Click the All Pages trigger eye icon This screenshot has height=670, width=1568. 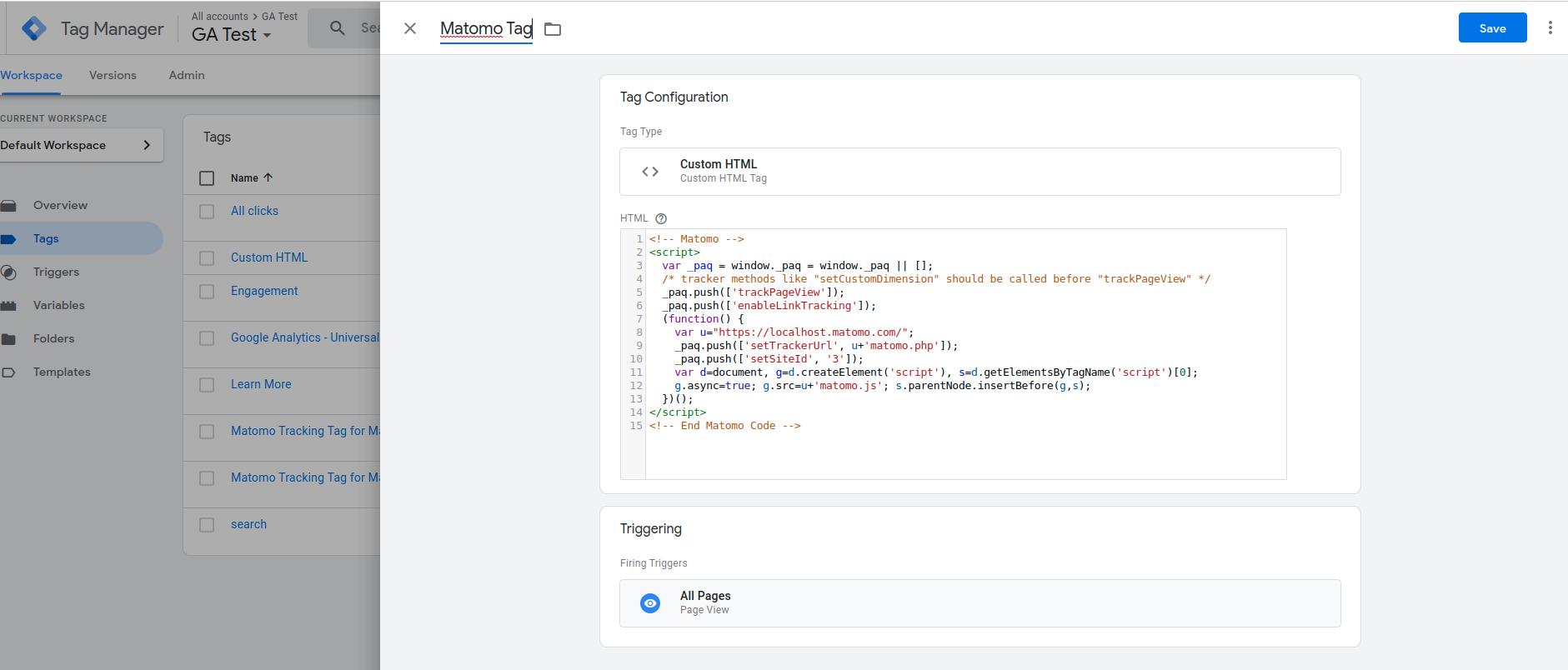tap(650, 603)
